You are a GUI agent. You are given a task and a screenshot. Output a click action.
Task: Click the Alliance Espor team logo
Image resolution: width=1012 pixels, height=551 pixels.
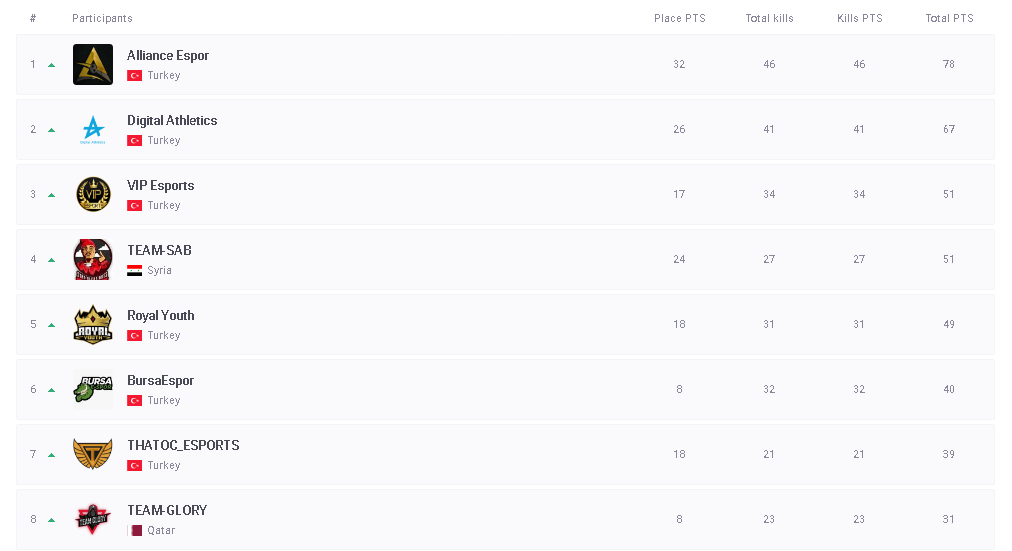pyautogui.click(x=93, y=65)
